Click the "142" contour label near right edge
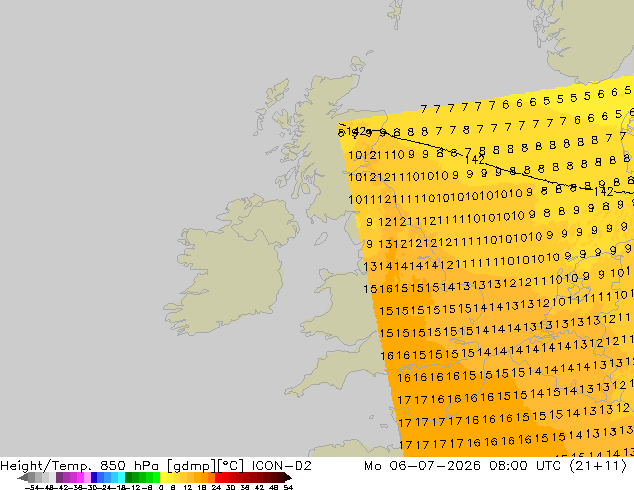This screenshot has width=634, height=490. tap(603, 192)
